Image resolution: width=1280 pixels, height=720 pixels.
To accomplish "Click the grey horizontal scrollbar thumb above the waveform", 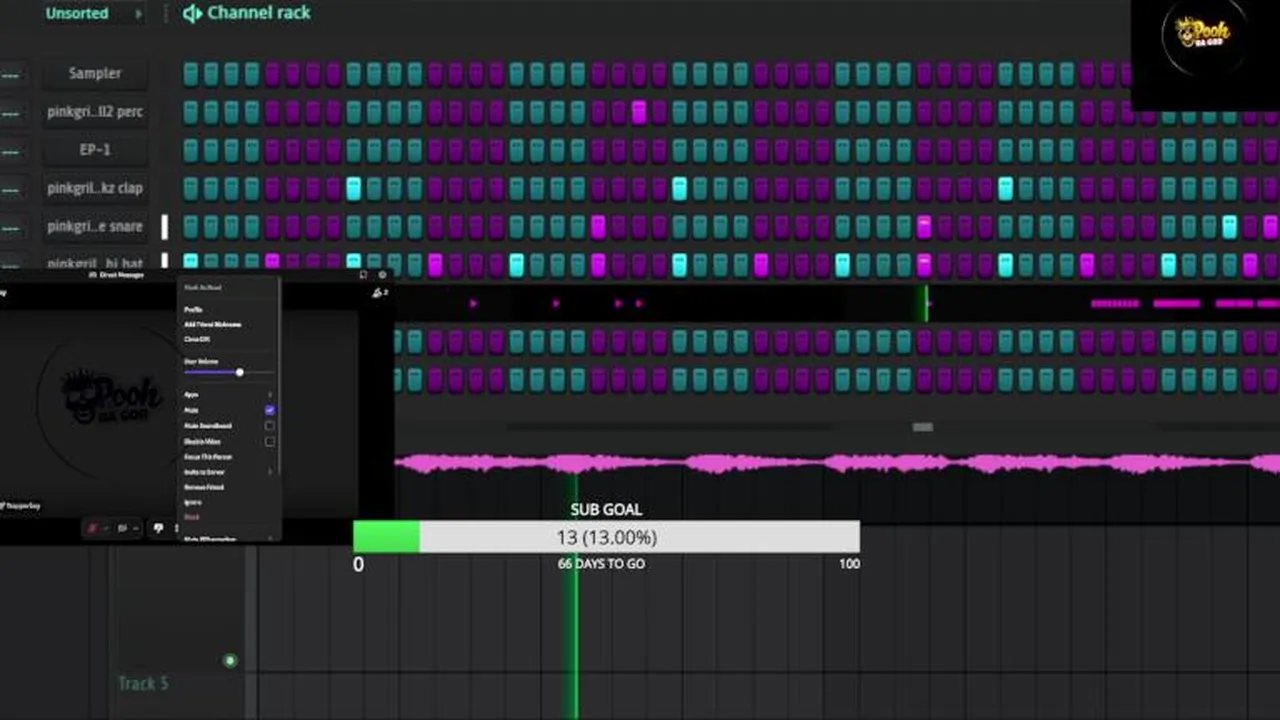I will pos(923,427).
